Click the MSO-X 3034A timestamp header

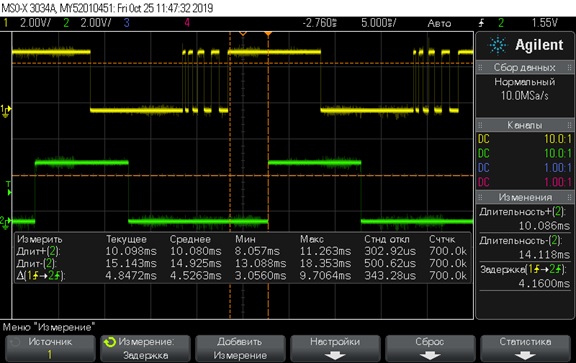click(x=107, y=8)
